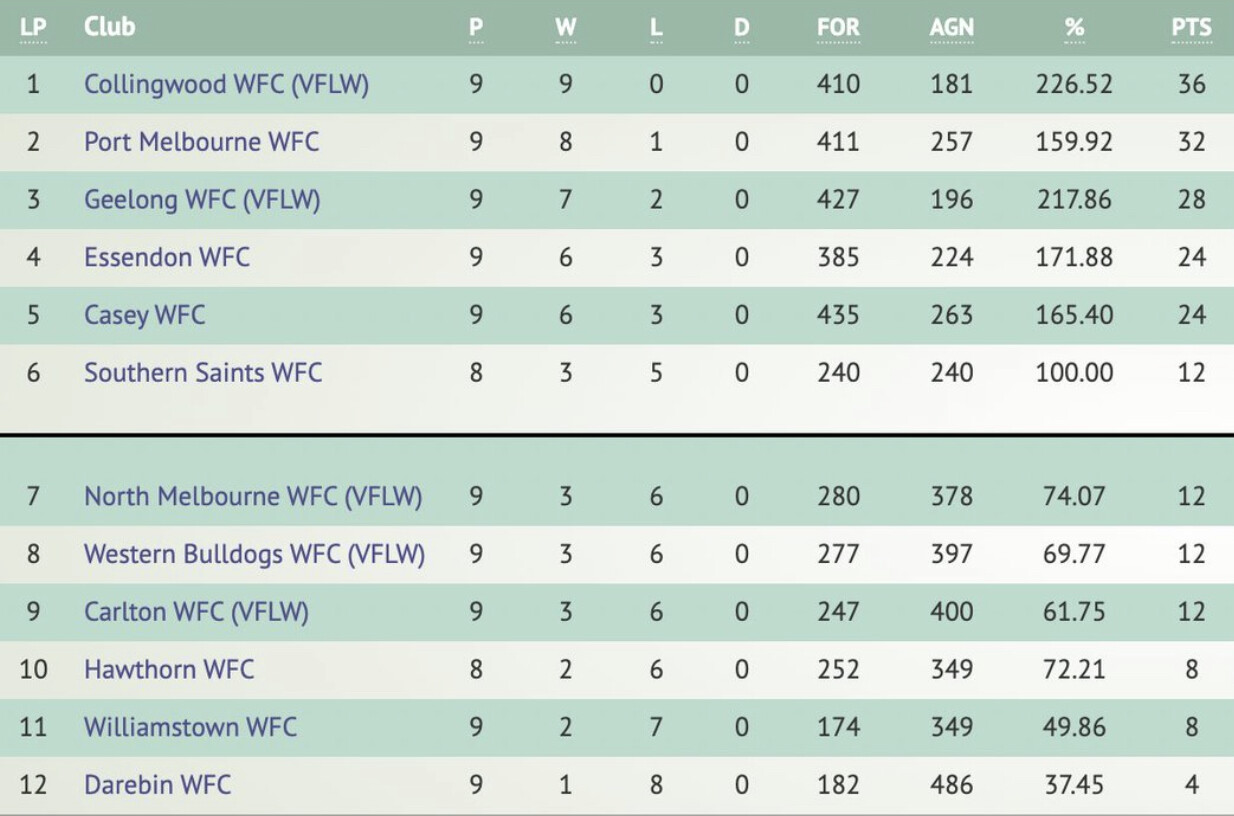Click the Geelong WFC (VFLW) link
This screenshot has width=1234, height=816.
[x=202, y=199]
